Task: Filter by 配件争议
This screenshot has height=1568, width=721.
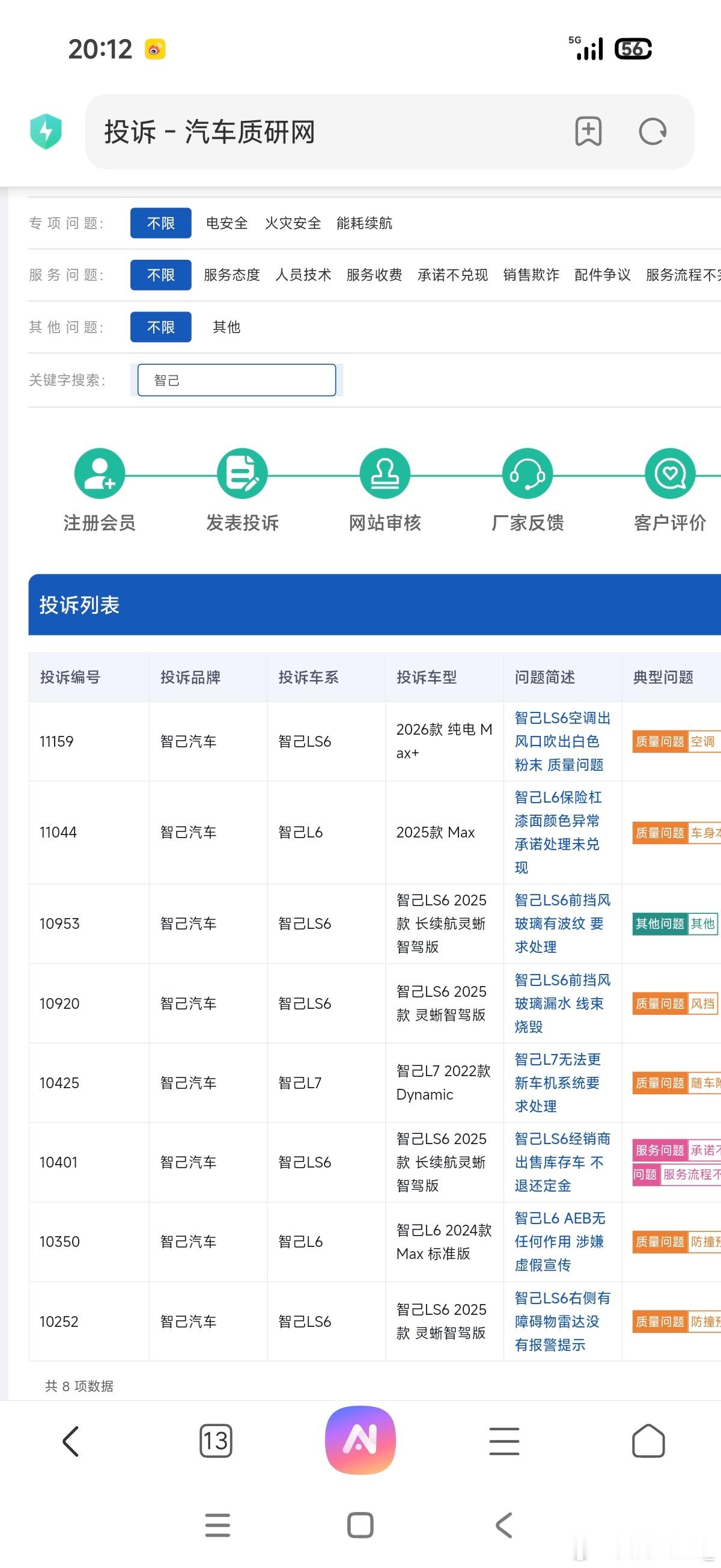Action: 603,275
